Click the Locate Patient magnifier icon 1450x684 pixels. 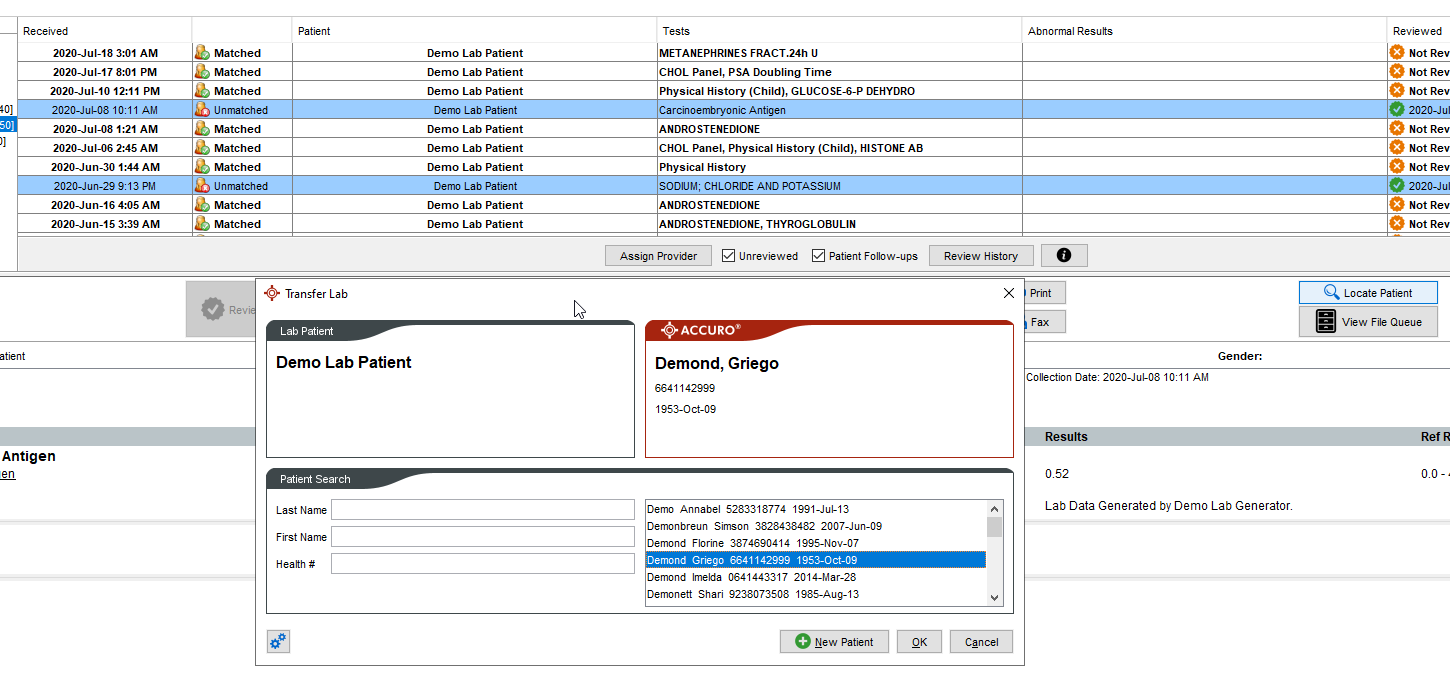click(x=1331, y=293)
